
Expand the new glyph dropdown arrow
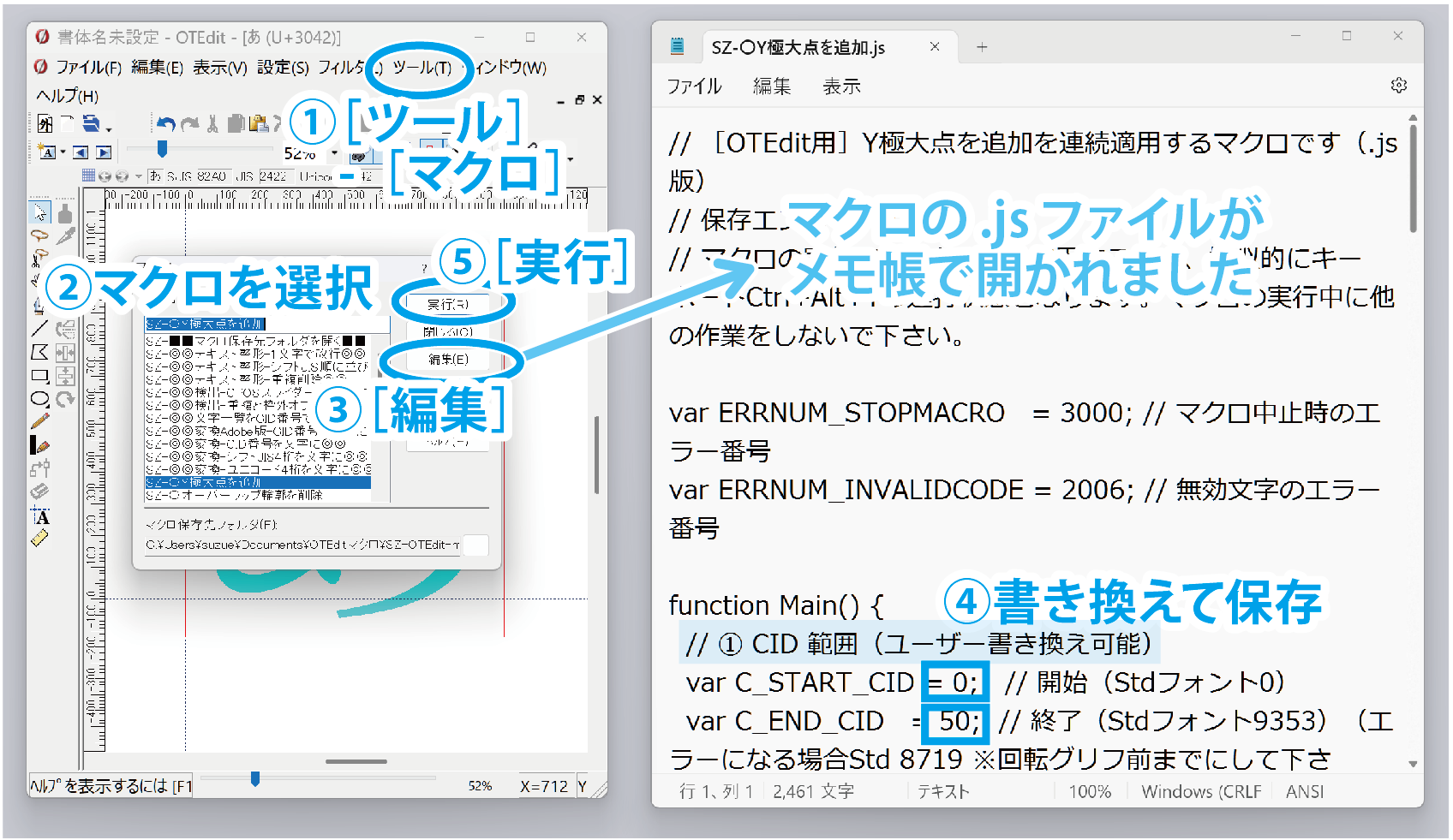point(63,153)
